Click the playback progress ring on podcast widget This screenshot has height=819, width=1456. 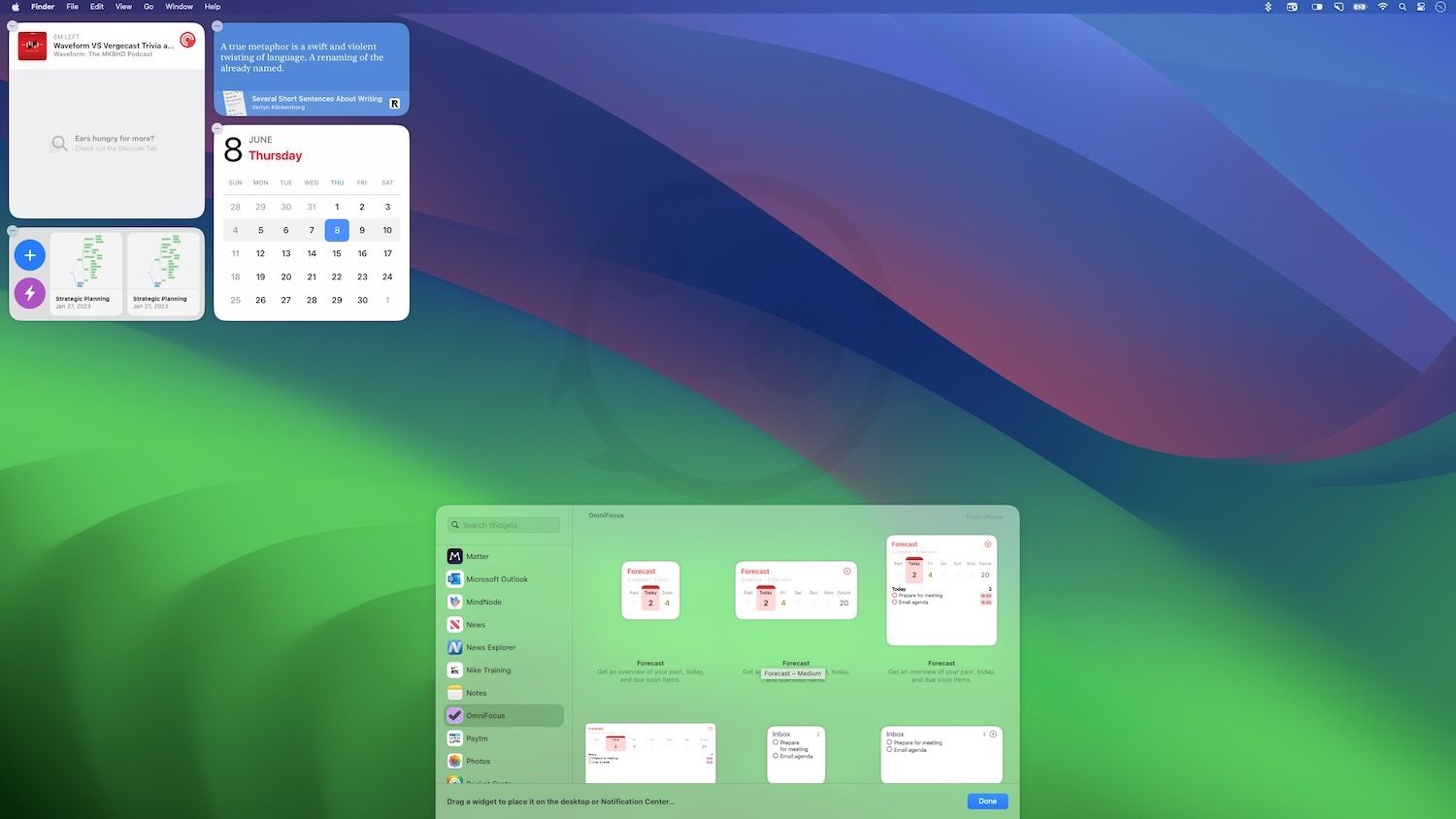click(x=187, y=40)
